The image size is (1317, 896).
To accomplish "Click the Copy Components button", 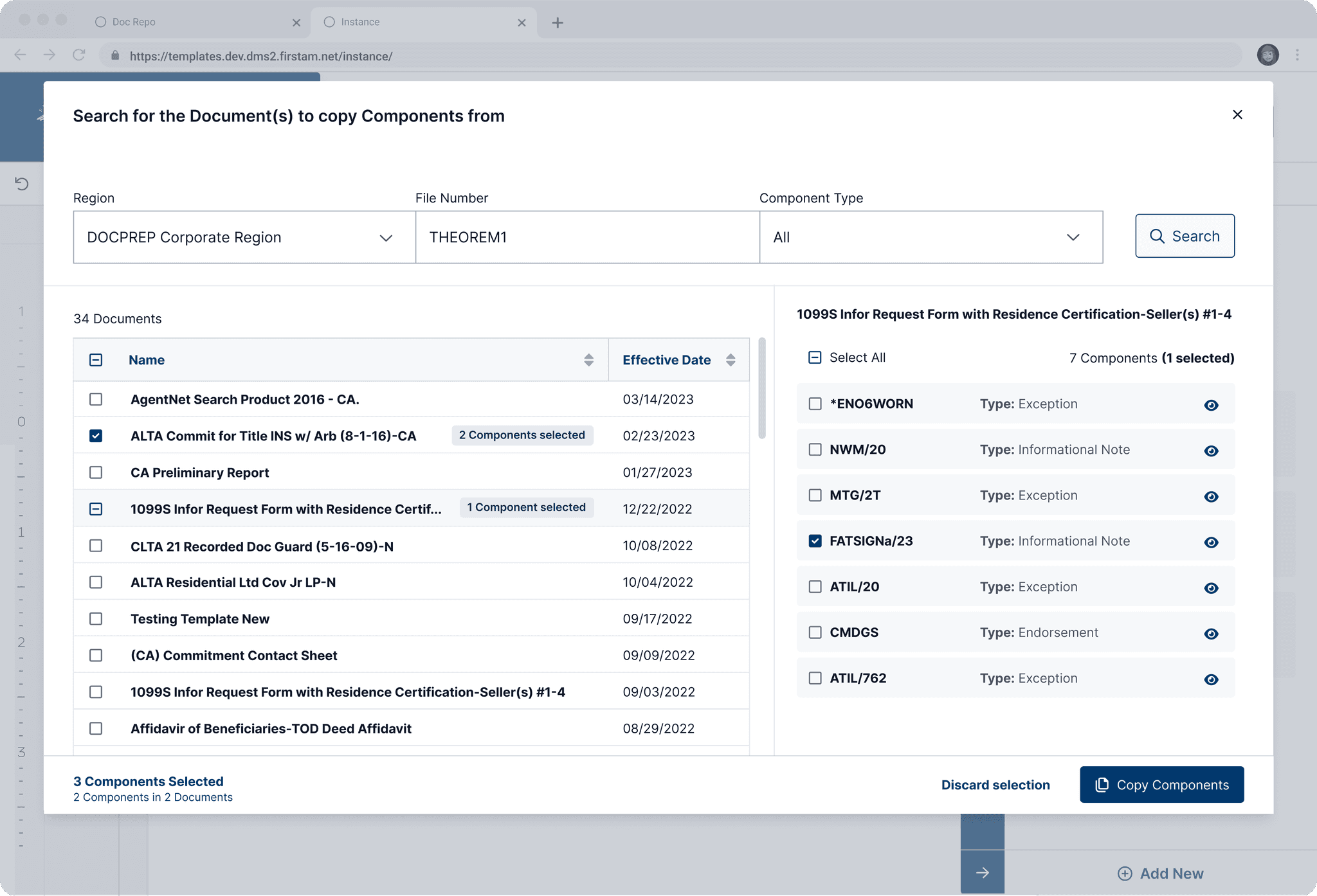I will tap(1161, 785).
